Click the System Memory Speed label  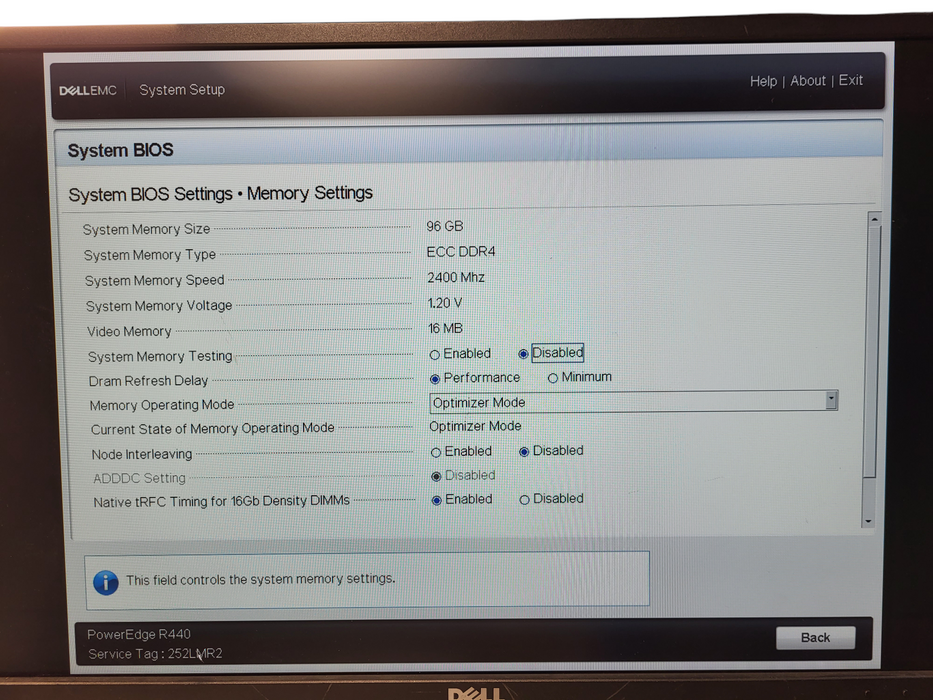point(154,280)
